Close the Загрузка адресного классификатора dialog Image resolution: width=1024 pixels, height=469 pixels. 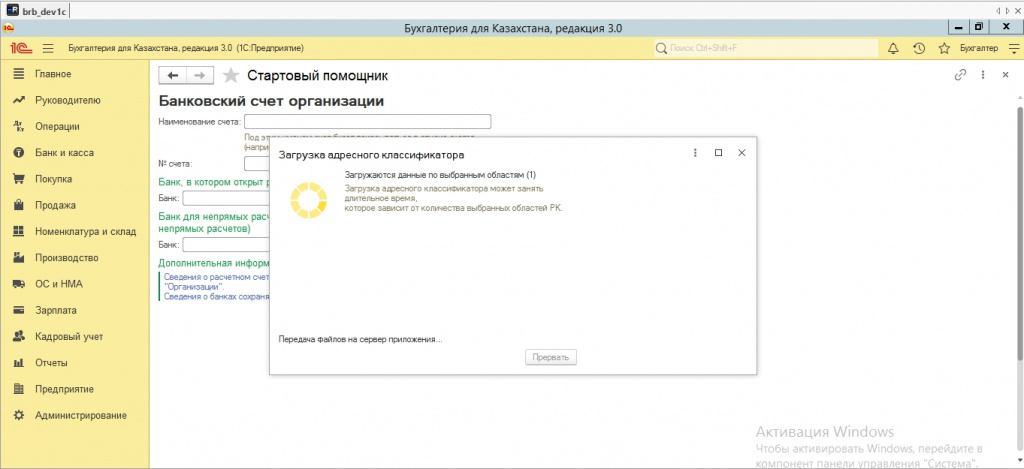click(x=741, y=153)
